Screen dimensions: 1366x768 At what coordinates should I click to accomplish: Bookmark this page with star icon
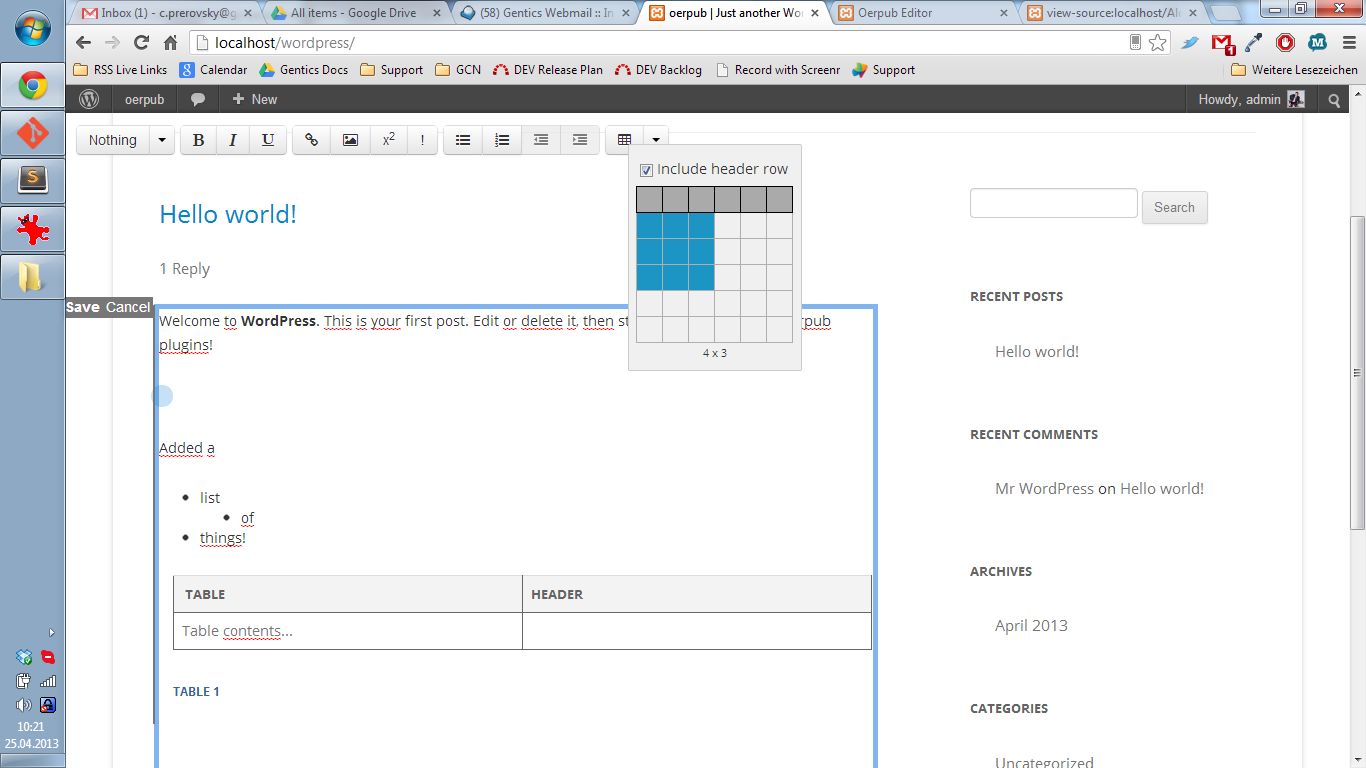point(1158,42)
